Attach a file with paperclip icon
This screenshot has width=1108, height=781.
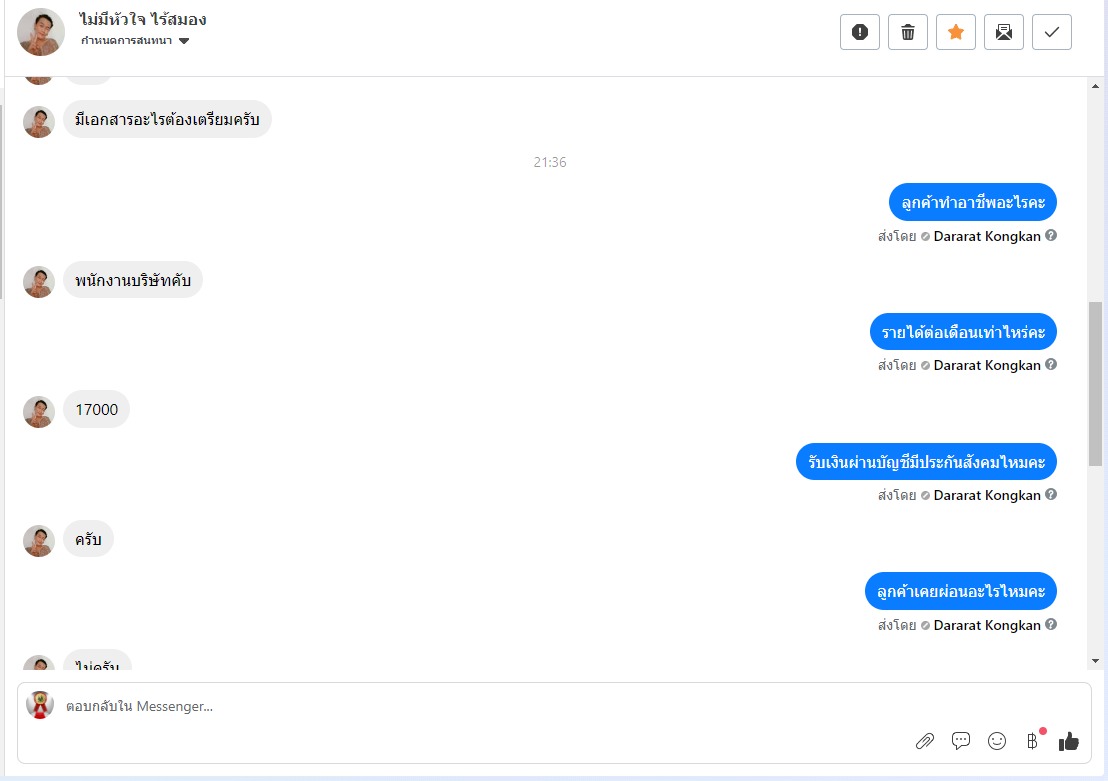pyautogui.click(x=925, y=741)
